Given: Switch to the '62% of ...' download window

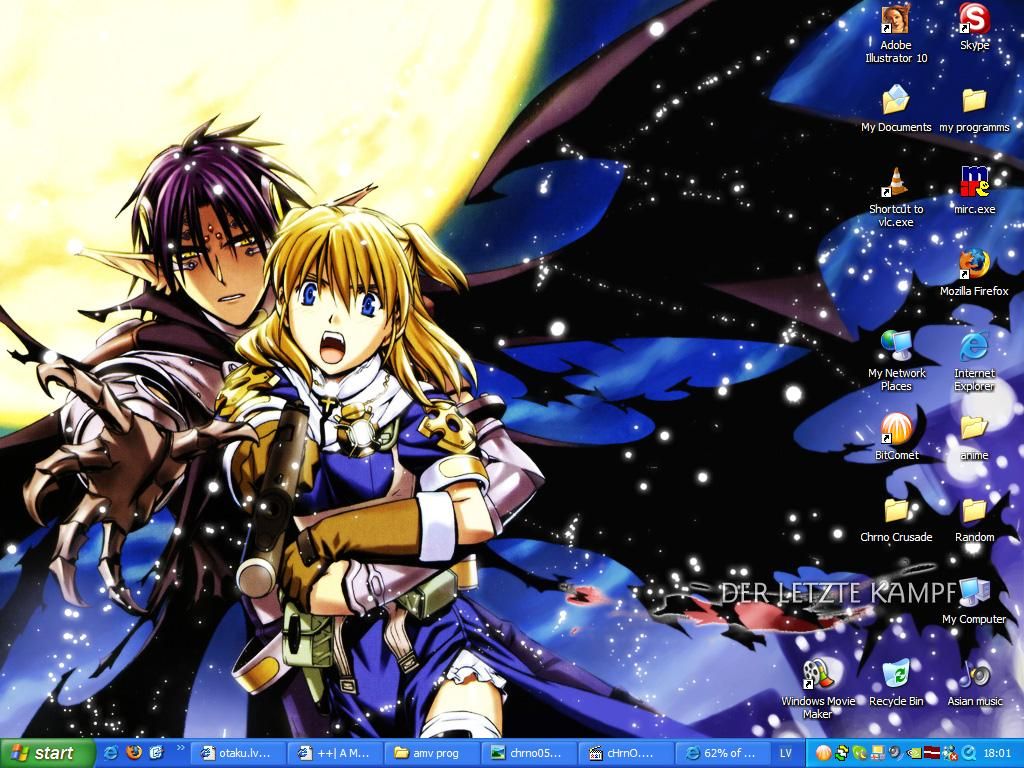Looking at the screenshot, I should (x=725, y=753).
